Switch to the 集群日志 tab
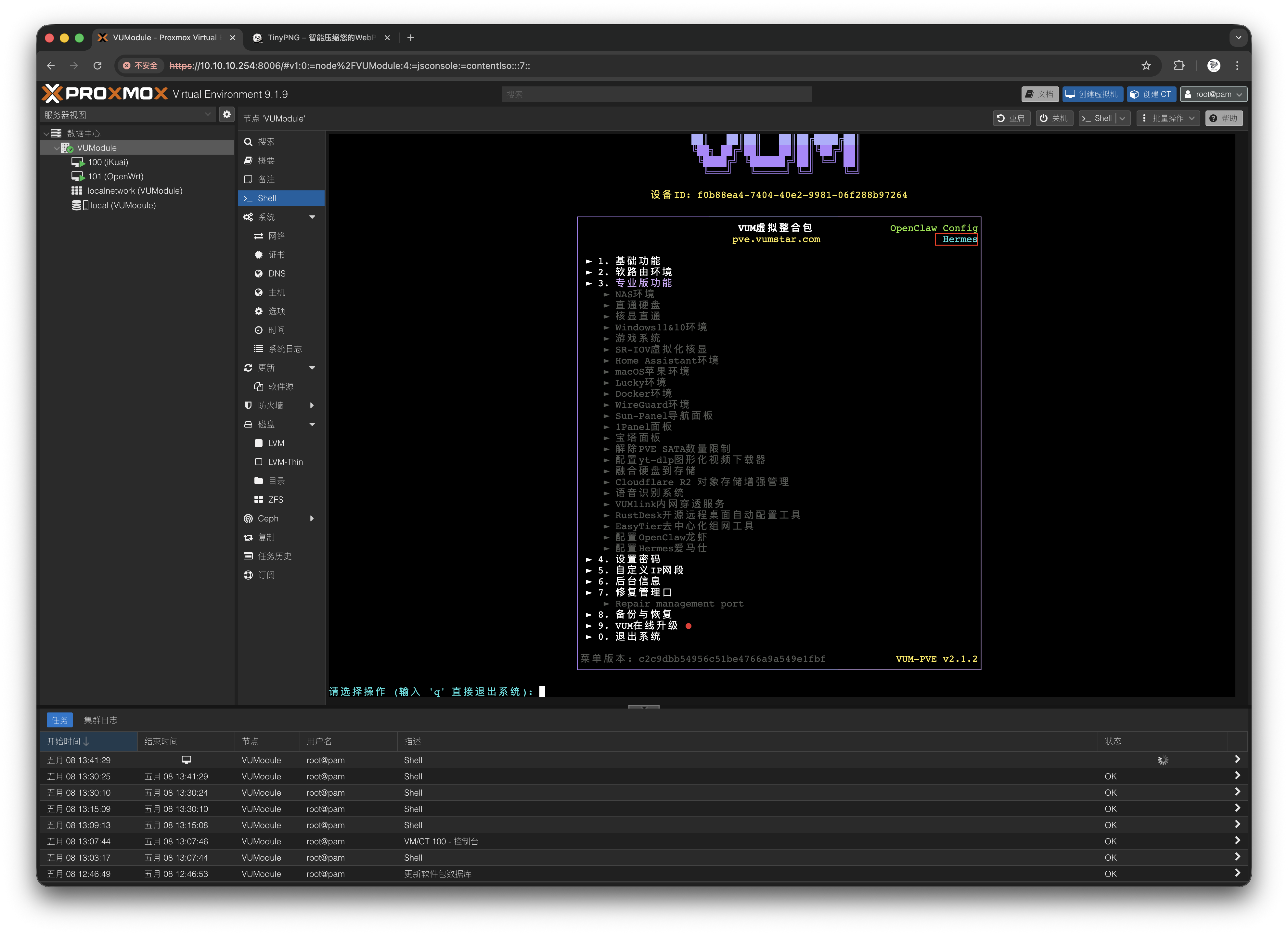The image size is (1288, 935). pyautogui.click(x=100, y=720)
